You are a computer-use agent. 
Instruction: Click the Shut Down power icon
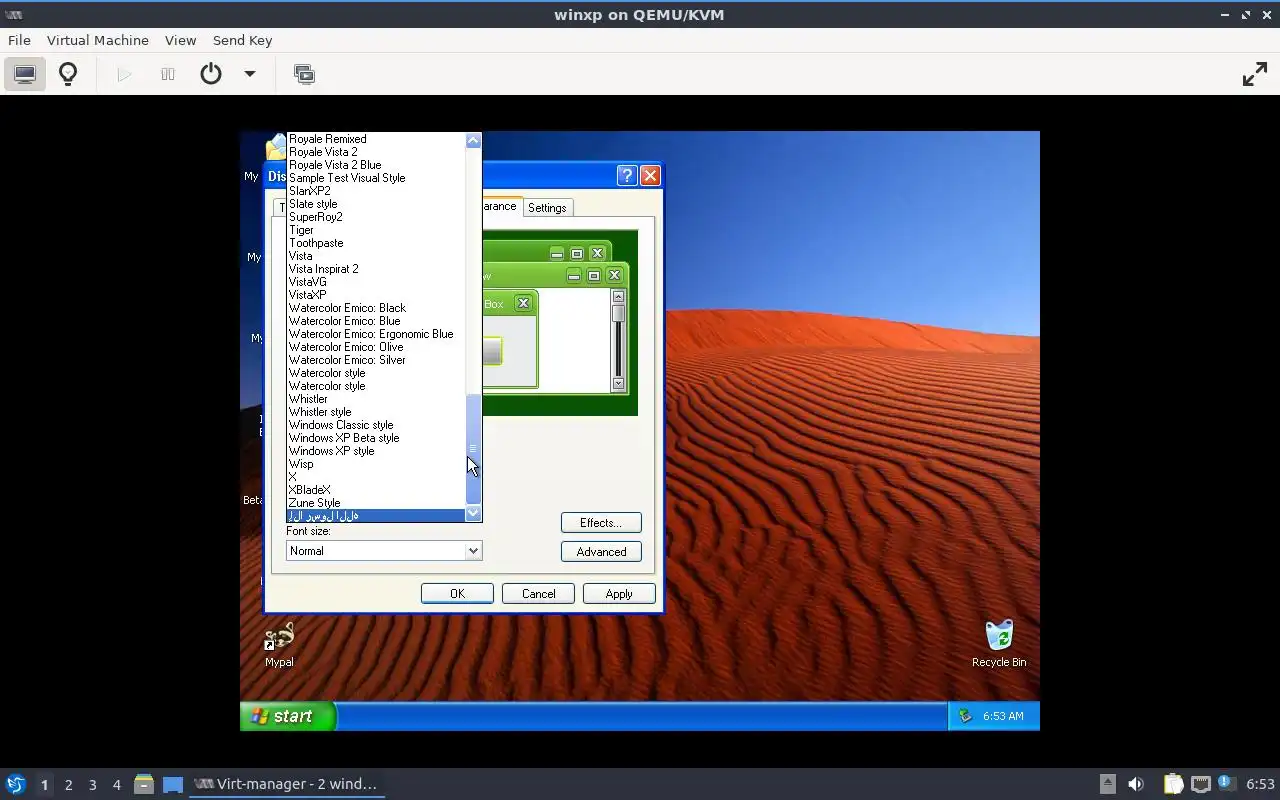(x=211, y=74)
